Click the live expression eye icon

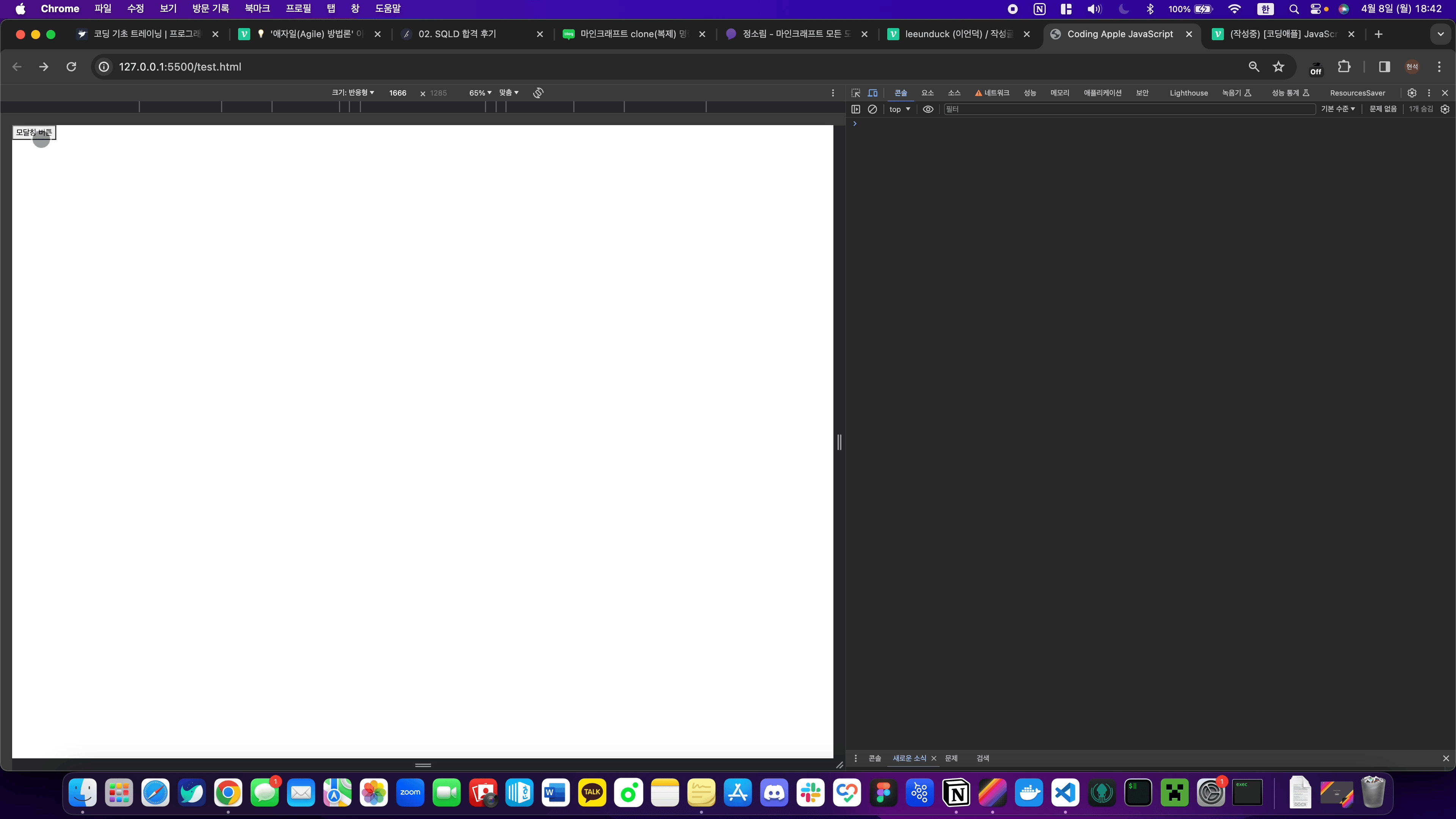[928, 109]
